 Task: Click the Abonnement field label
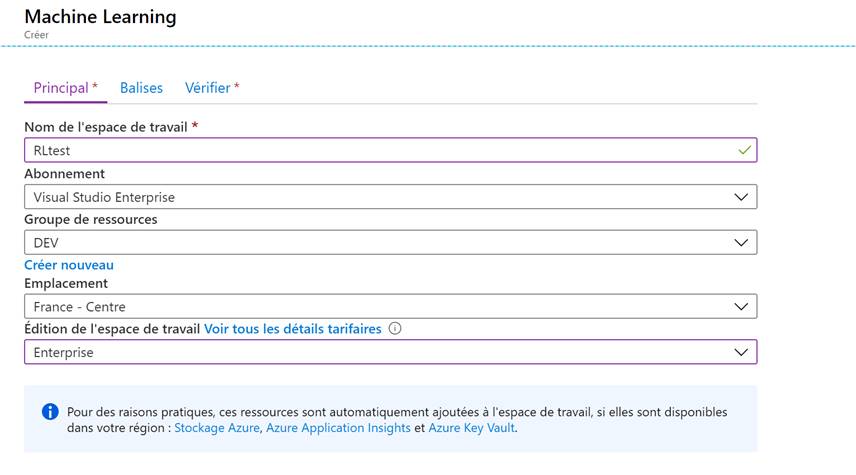(x=64, y=174)
